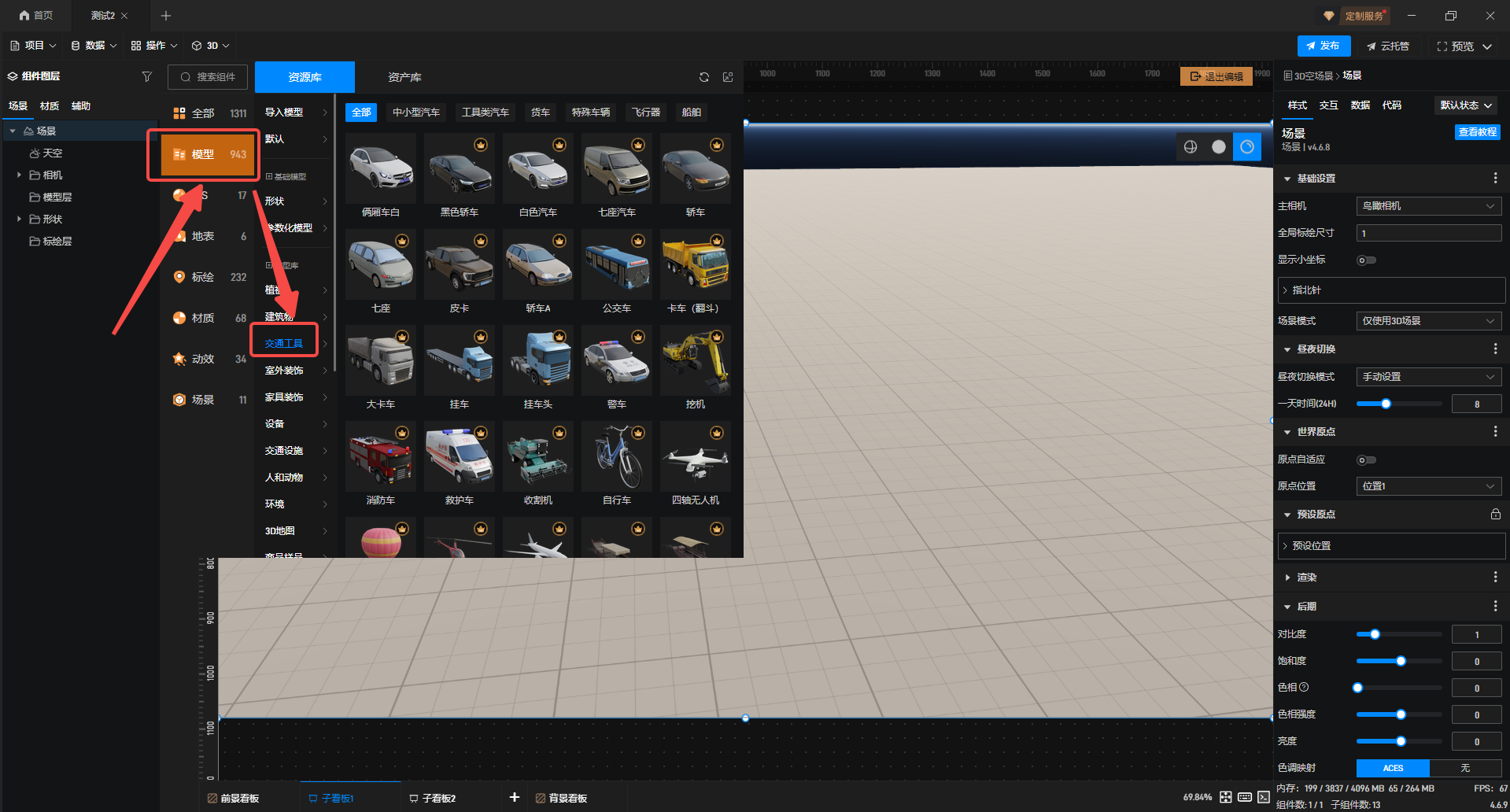Toggle the 显示小坐标 switch

[1366, 260]
